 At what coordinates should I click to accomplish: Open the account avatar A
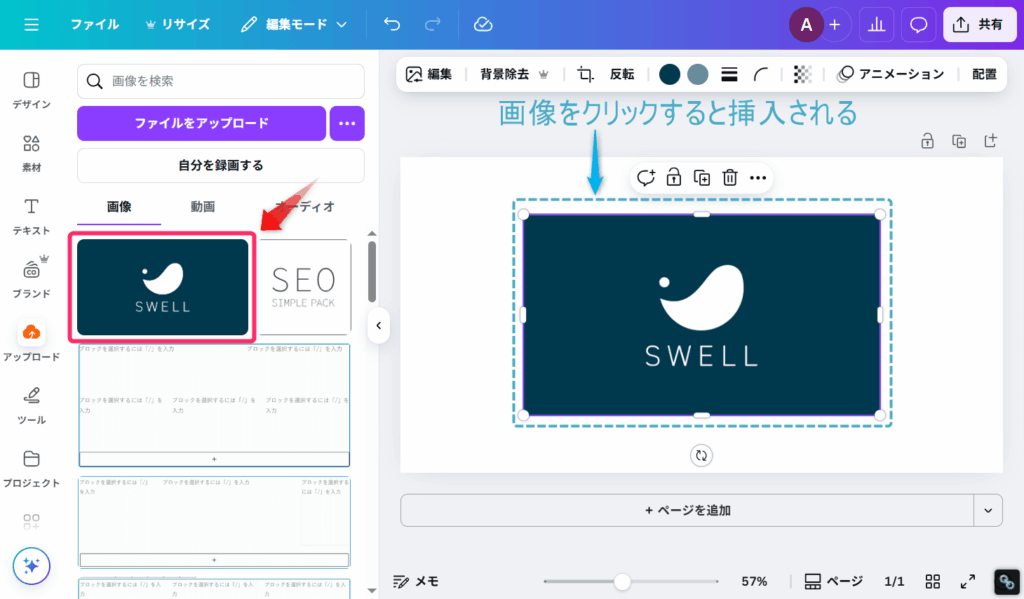point(806,25)
